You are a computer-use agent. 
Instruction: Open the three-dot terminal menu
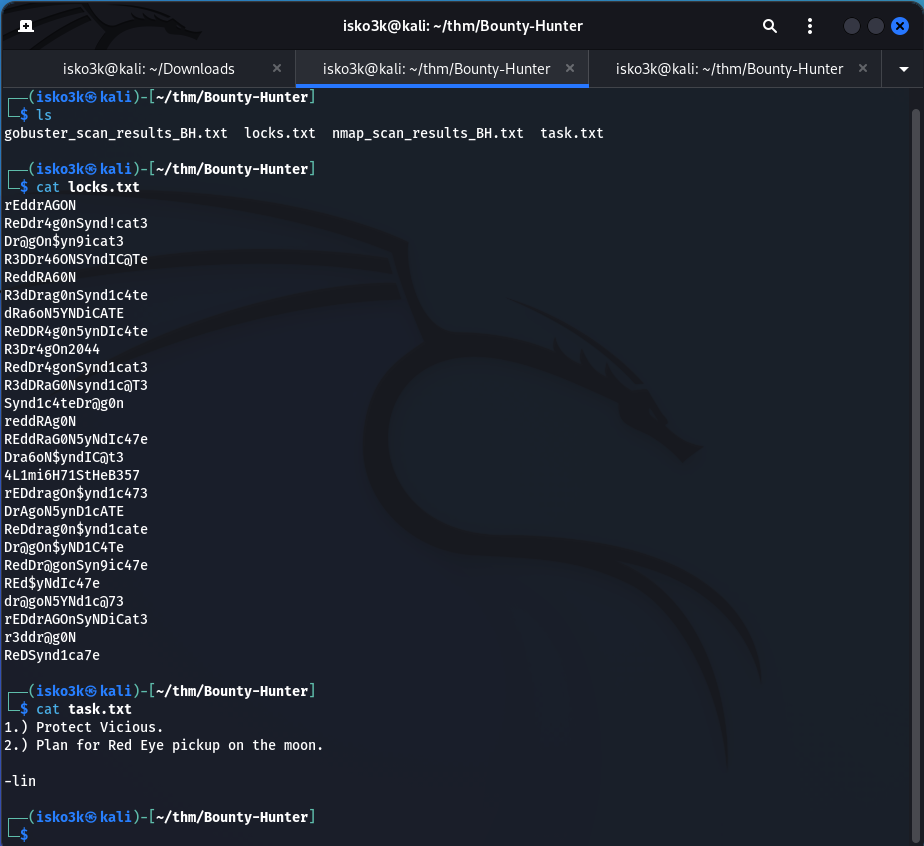(x=810, y=26)
